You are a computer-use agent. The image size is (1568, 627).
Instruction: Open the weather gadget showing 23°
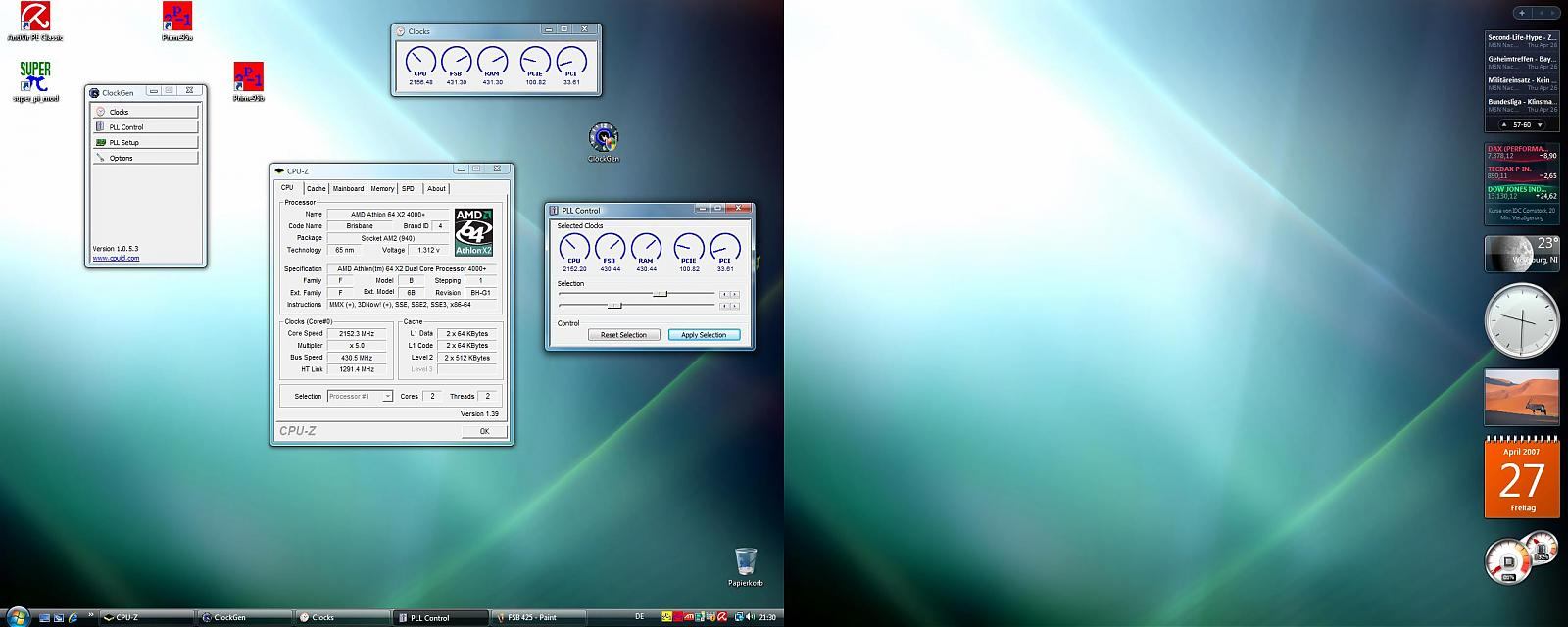[1521, 254]
